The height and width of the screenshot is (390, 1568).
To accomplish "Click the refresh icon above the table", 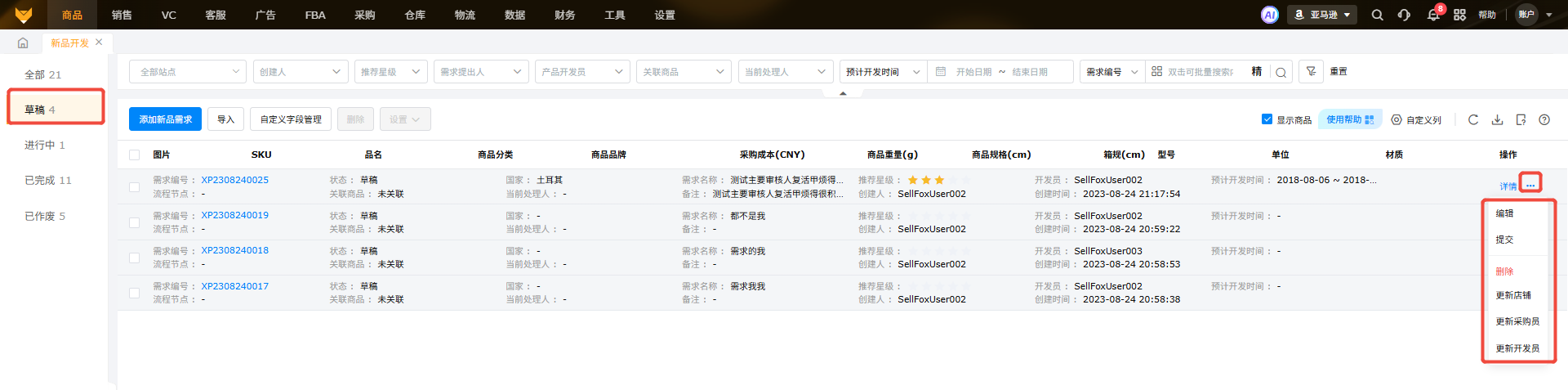I will (1473, 119).
